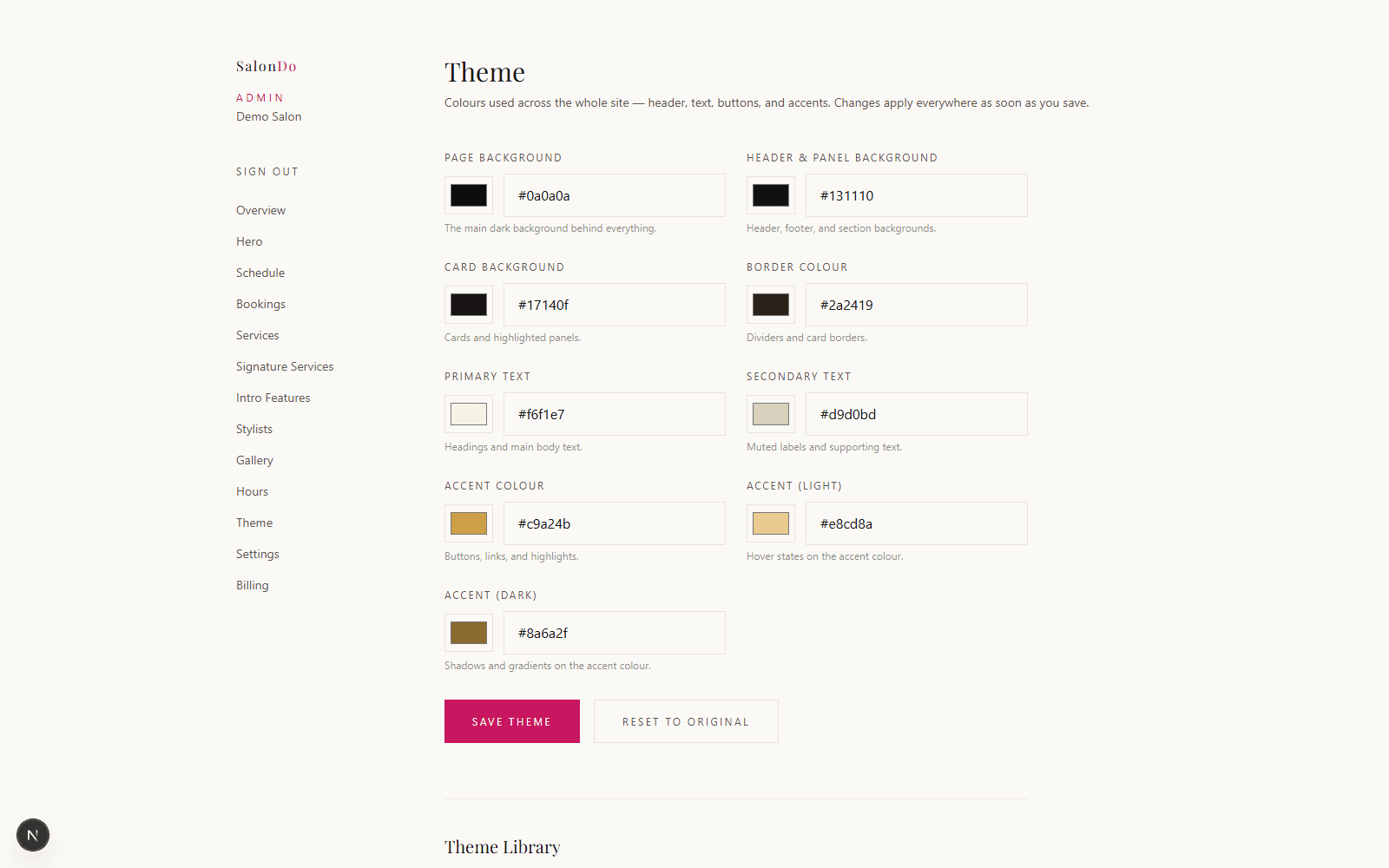
Task: Navigate to Bookings
Action: [x=260, y=304]
